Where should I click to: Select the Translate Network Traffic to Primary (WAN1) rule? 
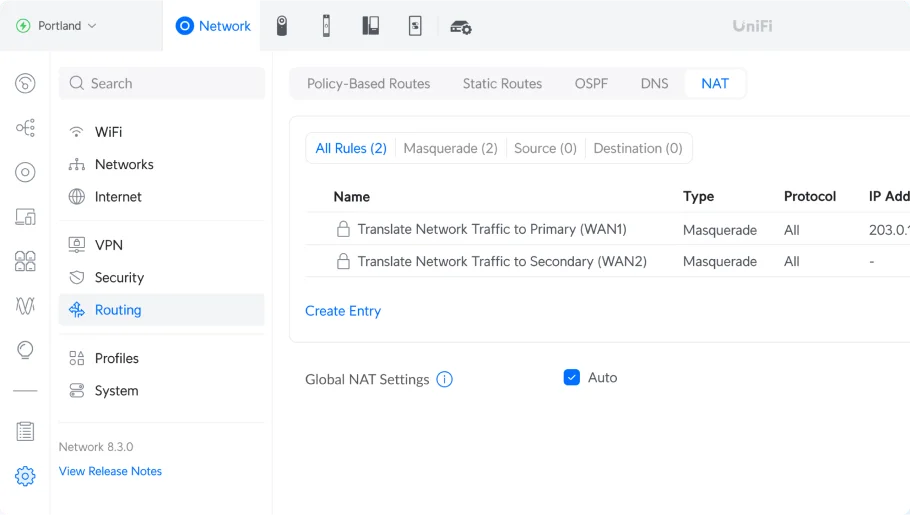[492, 229]
